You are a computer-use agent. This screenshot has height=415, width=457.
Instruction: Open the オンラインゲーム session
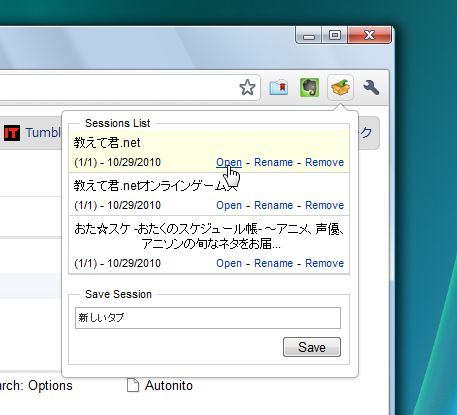tap(229, 205)
